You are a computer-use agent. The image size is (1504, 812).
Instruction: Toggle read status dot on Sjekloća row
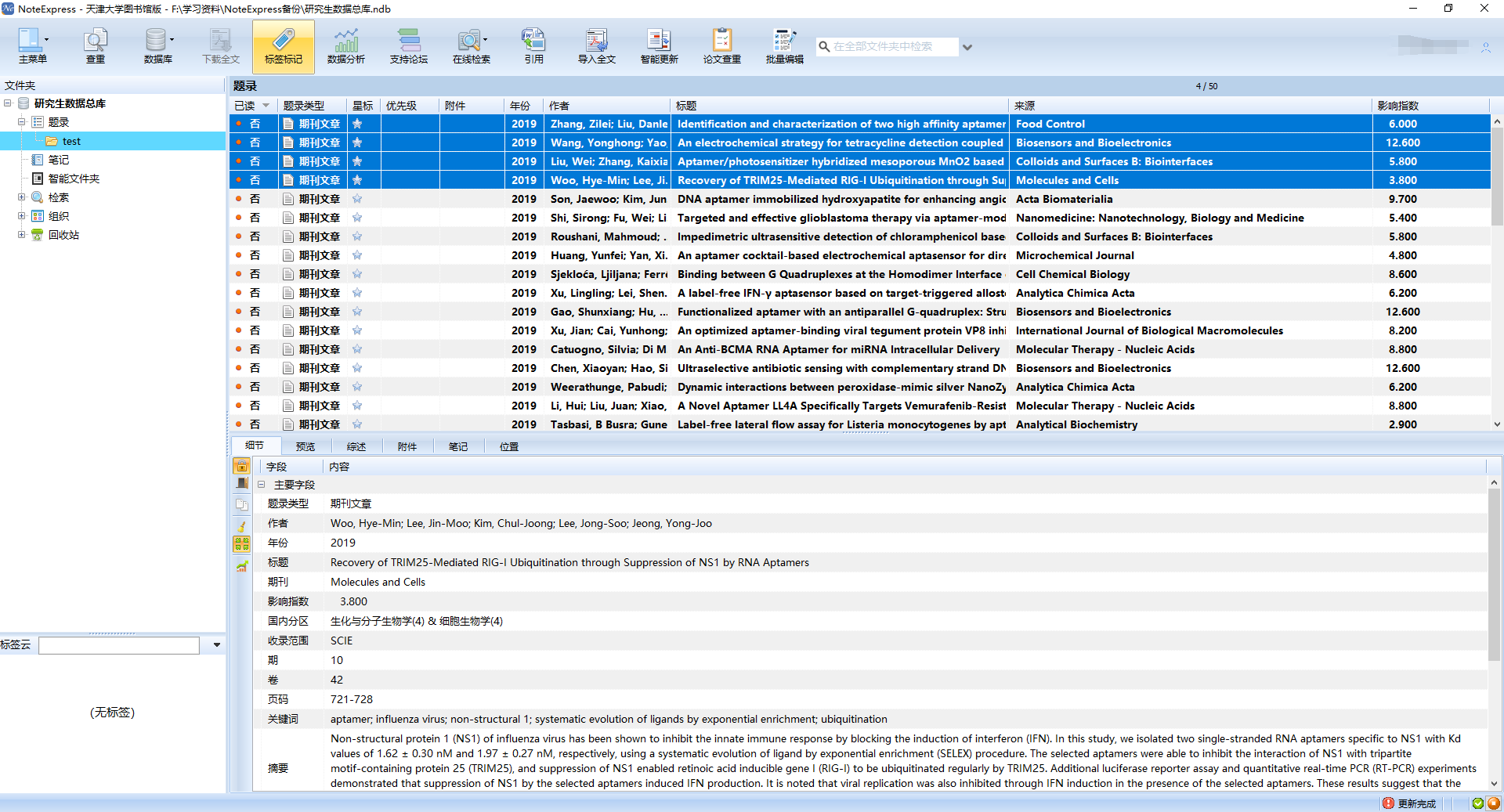[x=238, y=274]
